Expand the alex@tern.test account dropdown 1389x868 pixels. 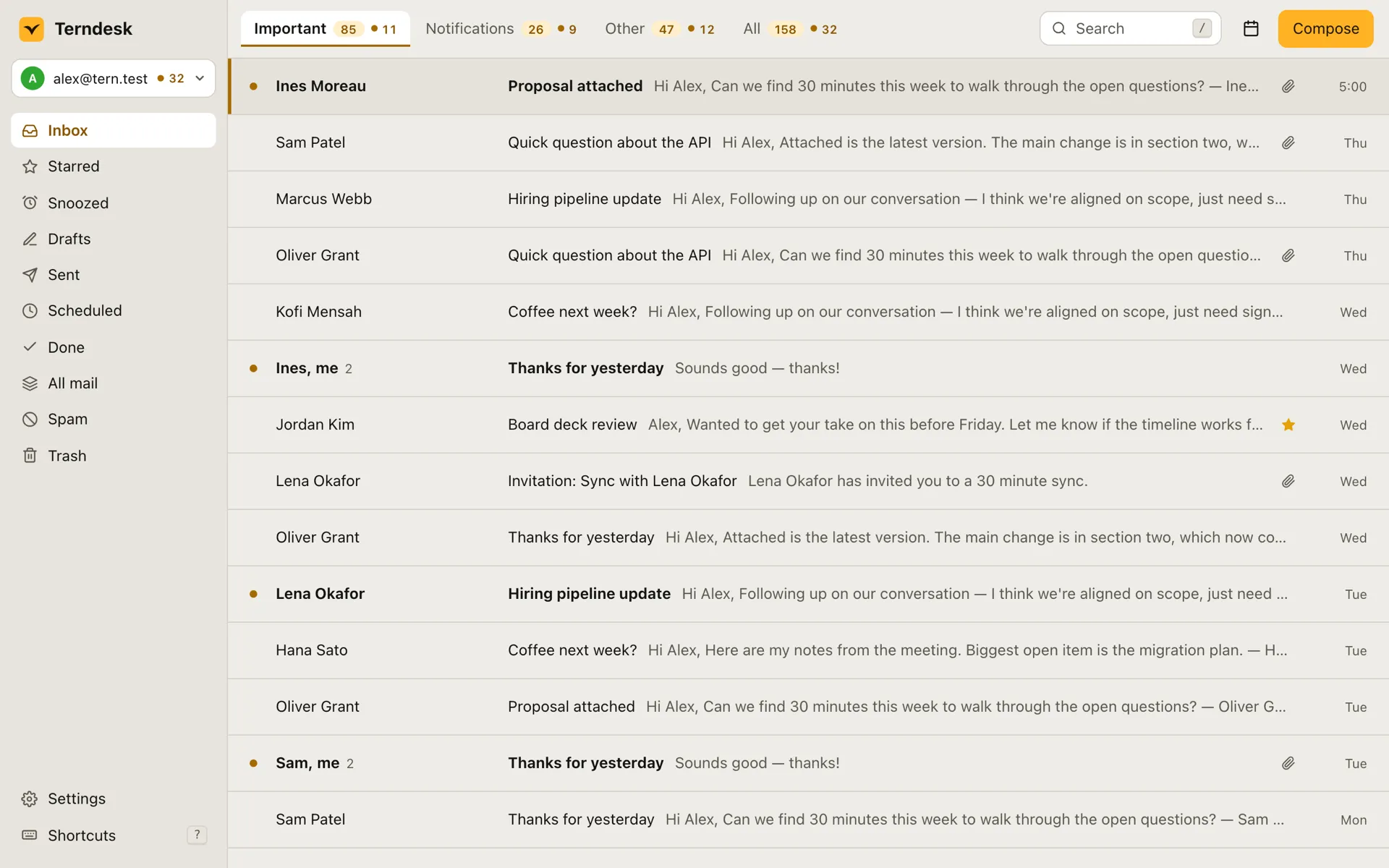tap(114, 78)
